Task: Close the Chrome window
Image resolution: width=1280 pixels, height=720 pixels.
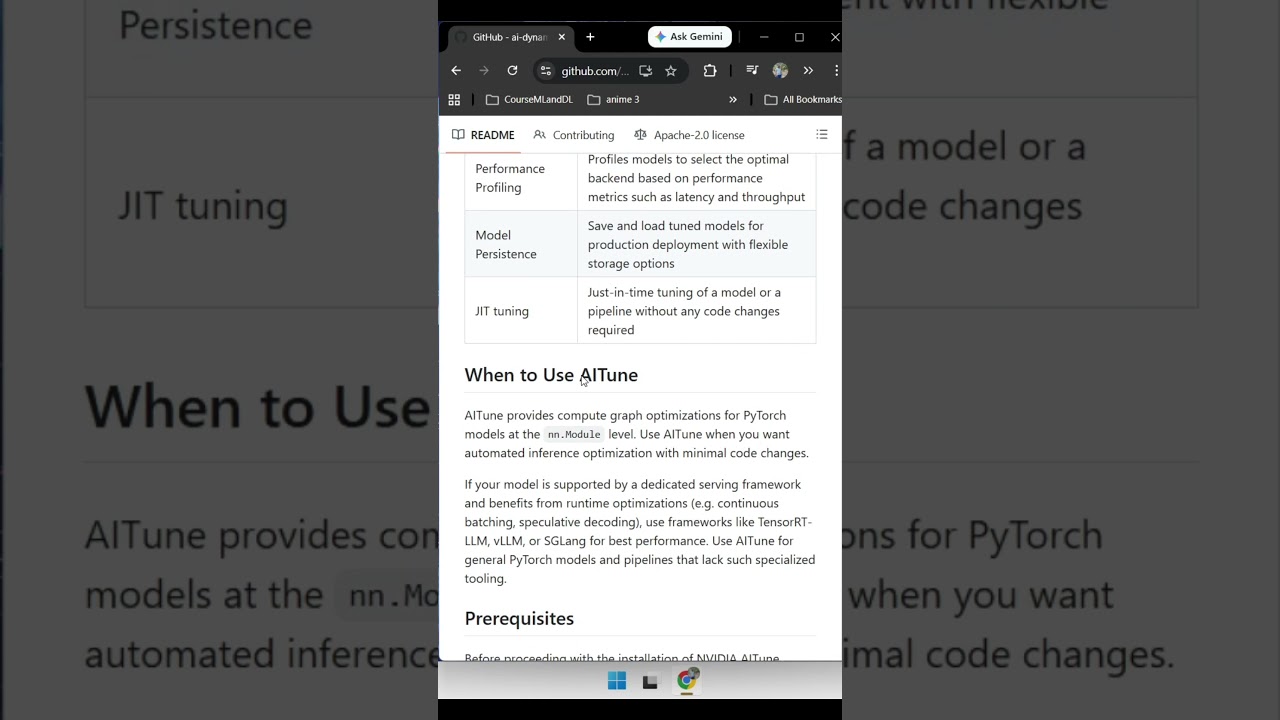Action: tap(835, 37)
